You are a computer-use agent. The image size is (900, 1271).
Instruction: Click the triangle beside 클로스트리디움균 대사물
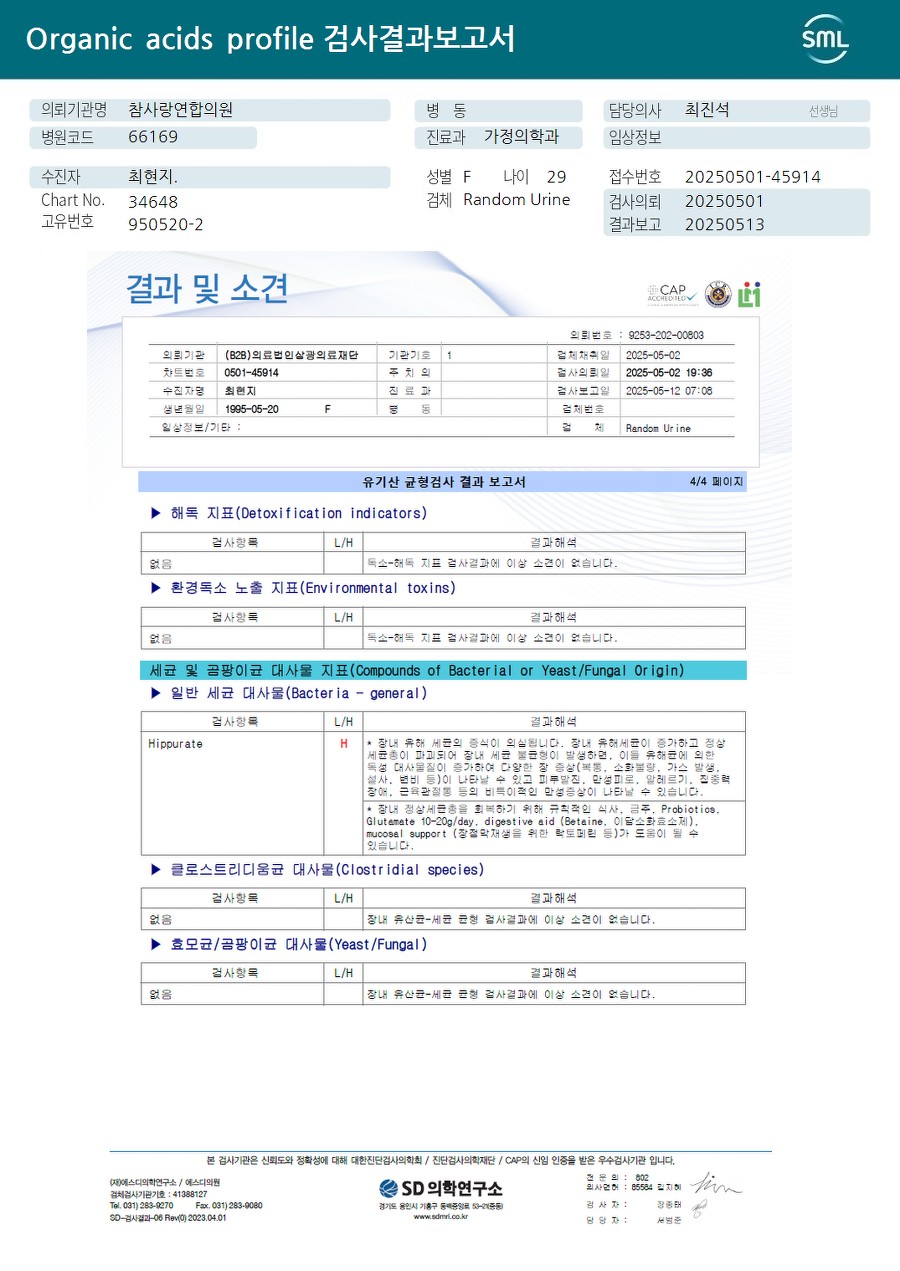[x=155, y=870]
